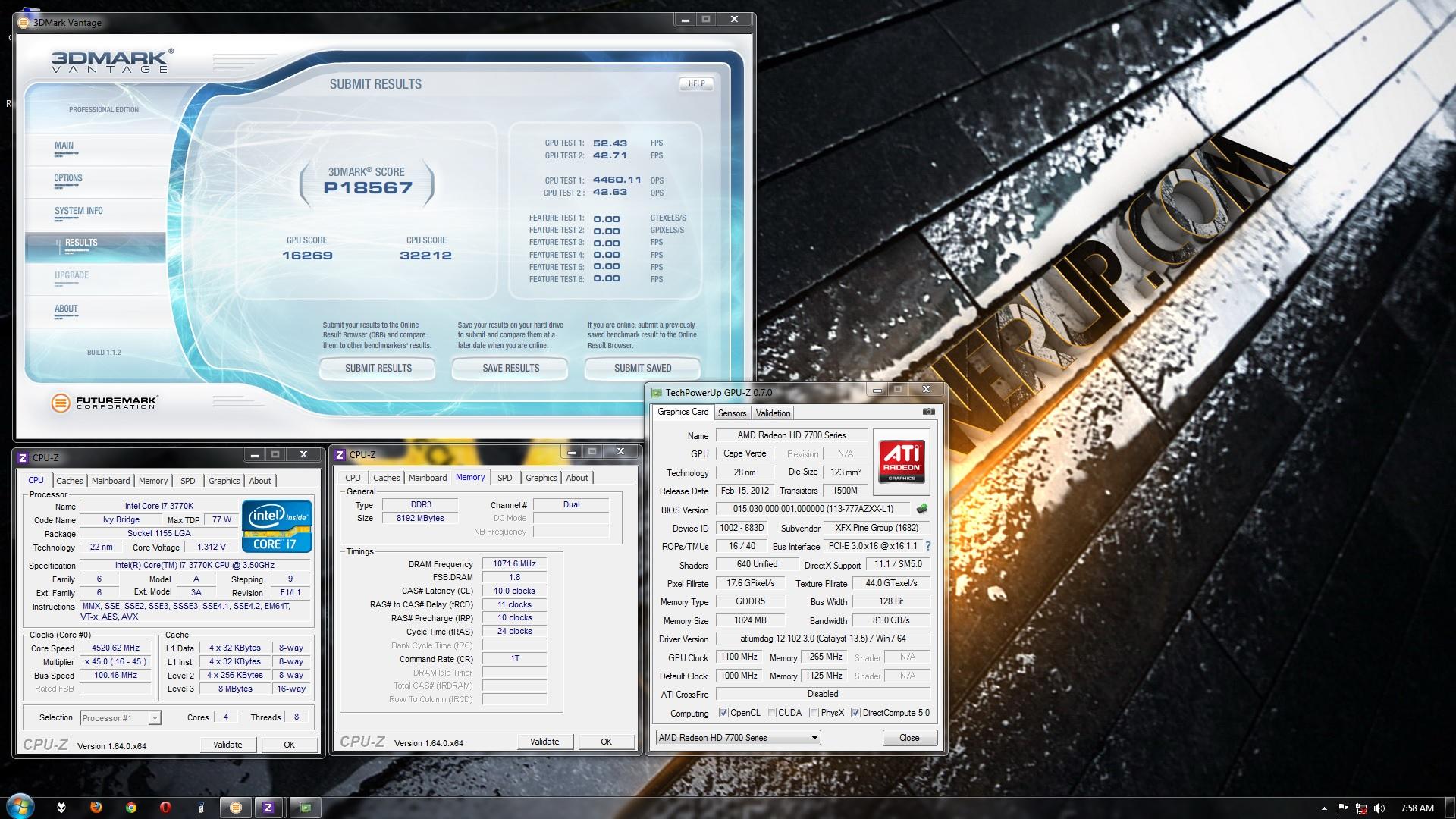Open the Mainboard tab in left CPU-Z window

[111, 481]
